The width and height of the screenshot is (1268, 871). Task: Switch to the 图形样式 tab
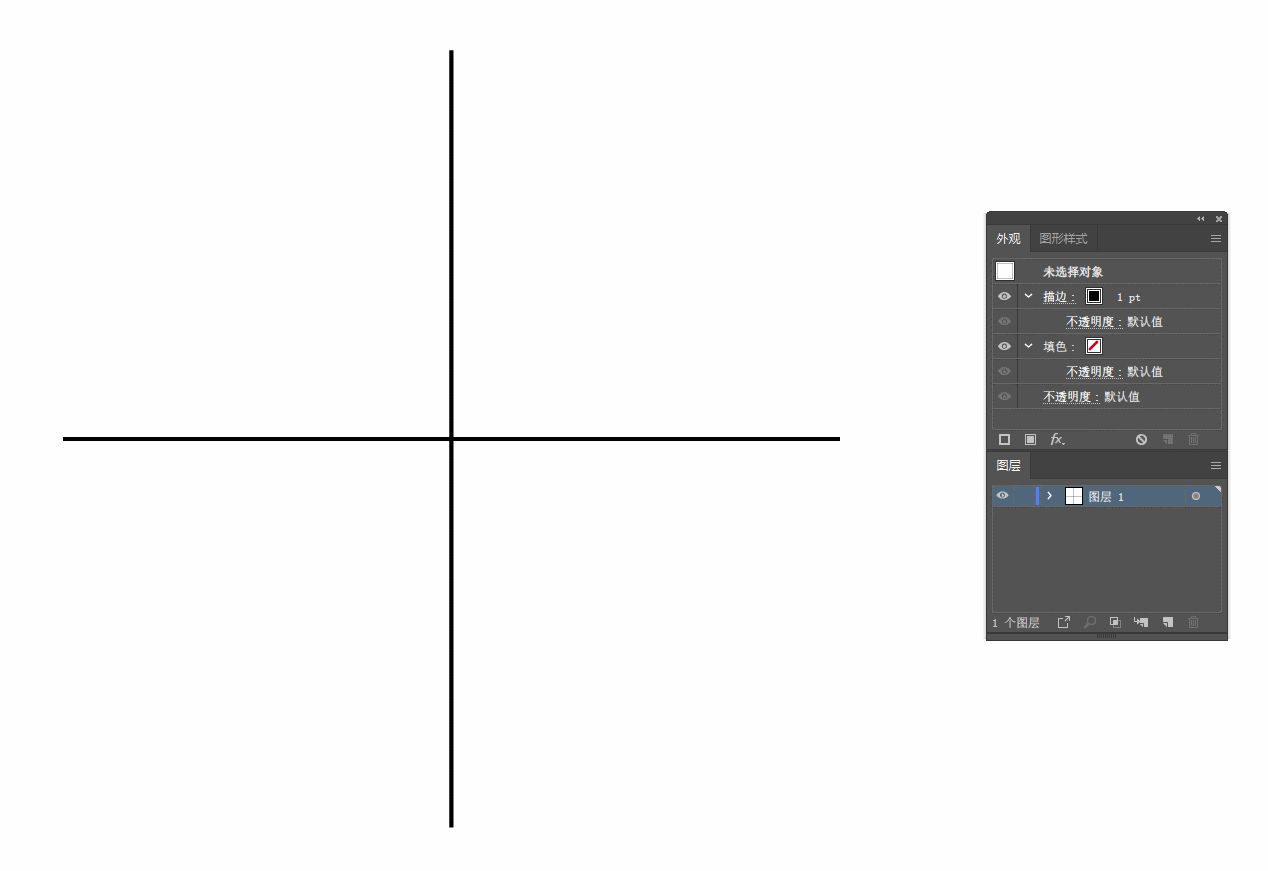tap(1063, 239)
